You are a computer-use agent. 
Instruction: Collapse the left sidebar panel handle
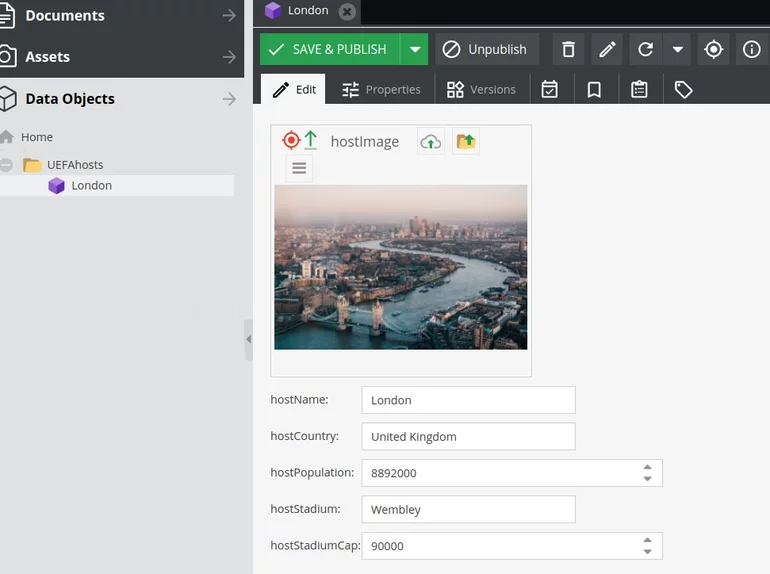(248, 339)
